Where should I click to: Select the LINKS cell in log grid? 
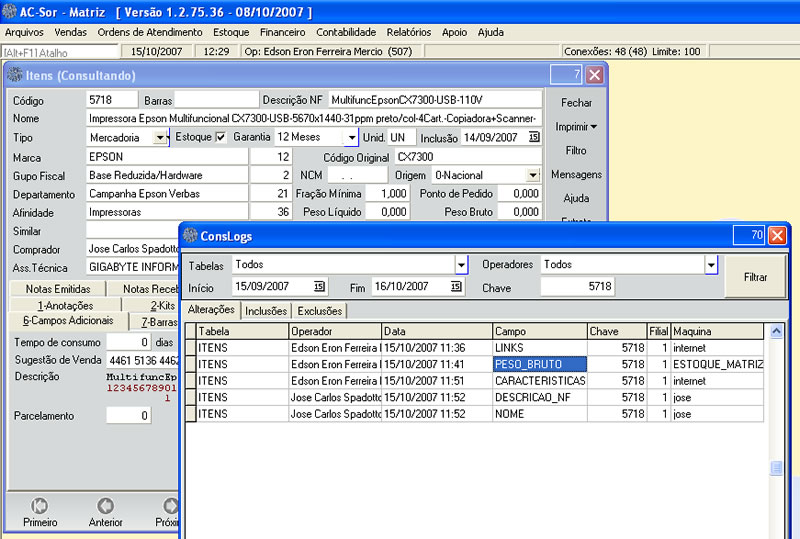540,348
